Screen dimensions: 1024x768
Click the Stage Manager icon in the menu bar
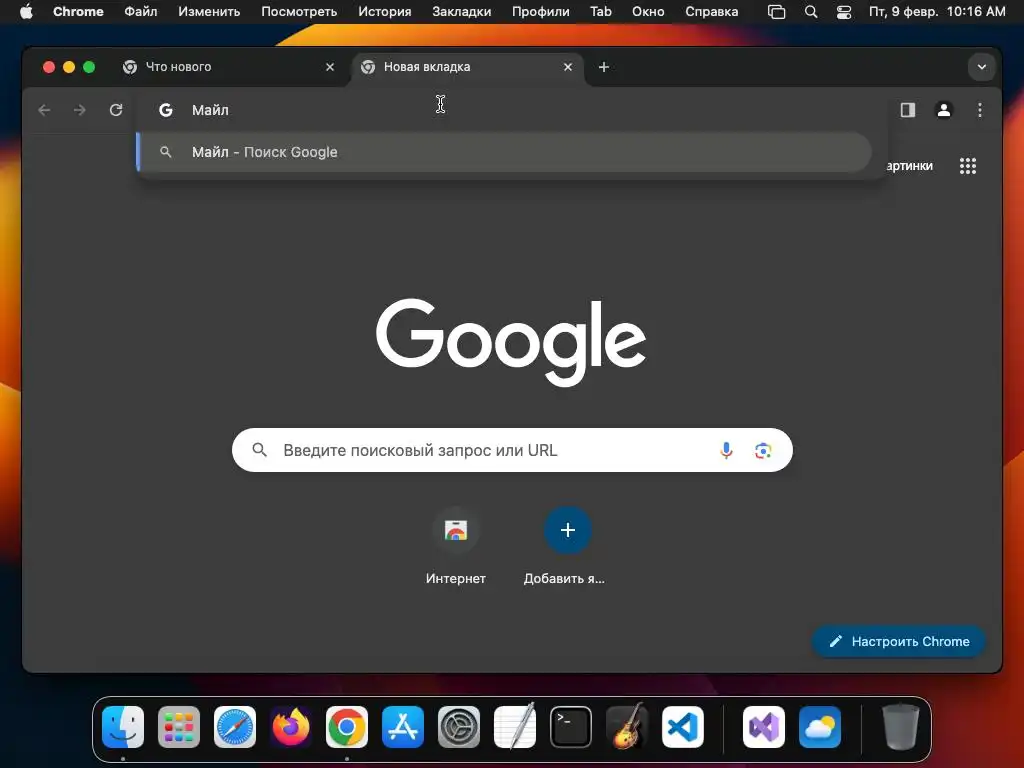[776, 12]
